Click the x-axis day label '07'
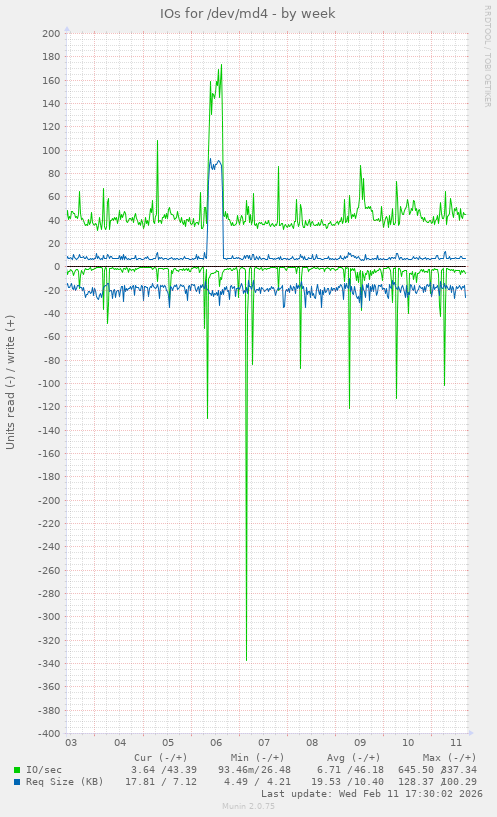This screenshot has height=817, width=497. point(264,743)
